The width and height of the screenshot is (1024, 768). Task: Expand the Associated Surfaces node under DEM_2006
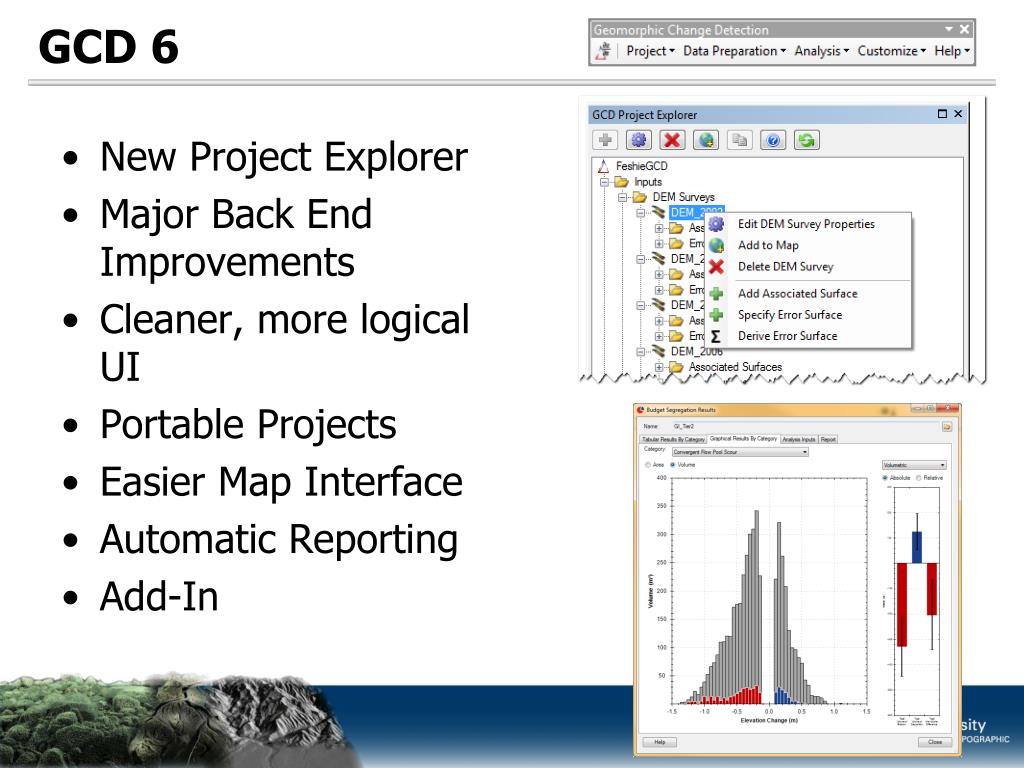[x=660, y=368]
